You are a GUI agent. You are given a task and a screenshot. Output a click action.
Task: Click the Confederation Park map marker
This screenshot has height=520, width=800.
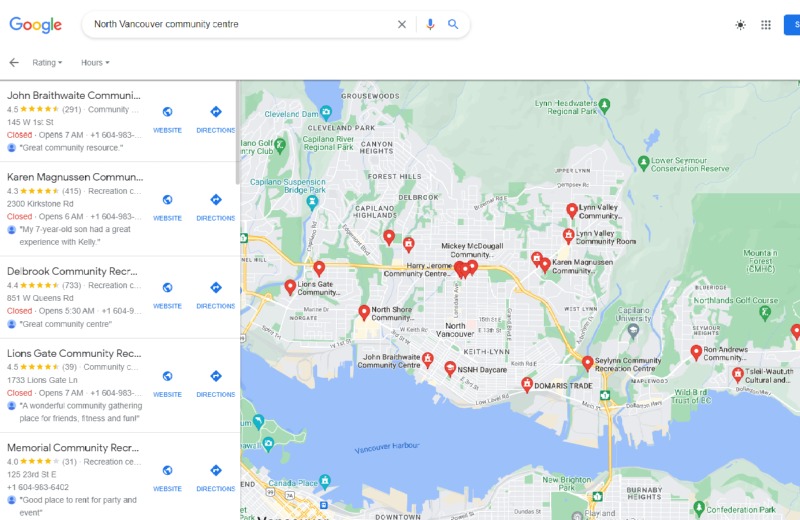tap(699, 508)
